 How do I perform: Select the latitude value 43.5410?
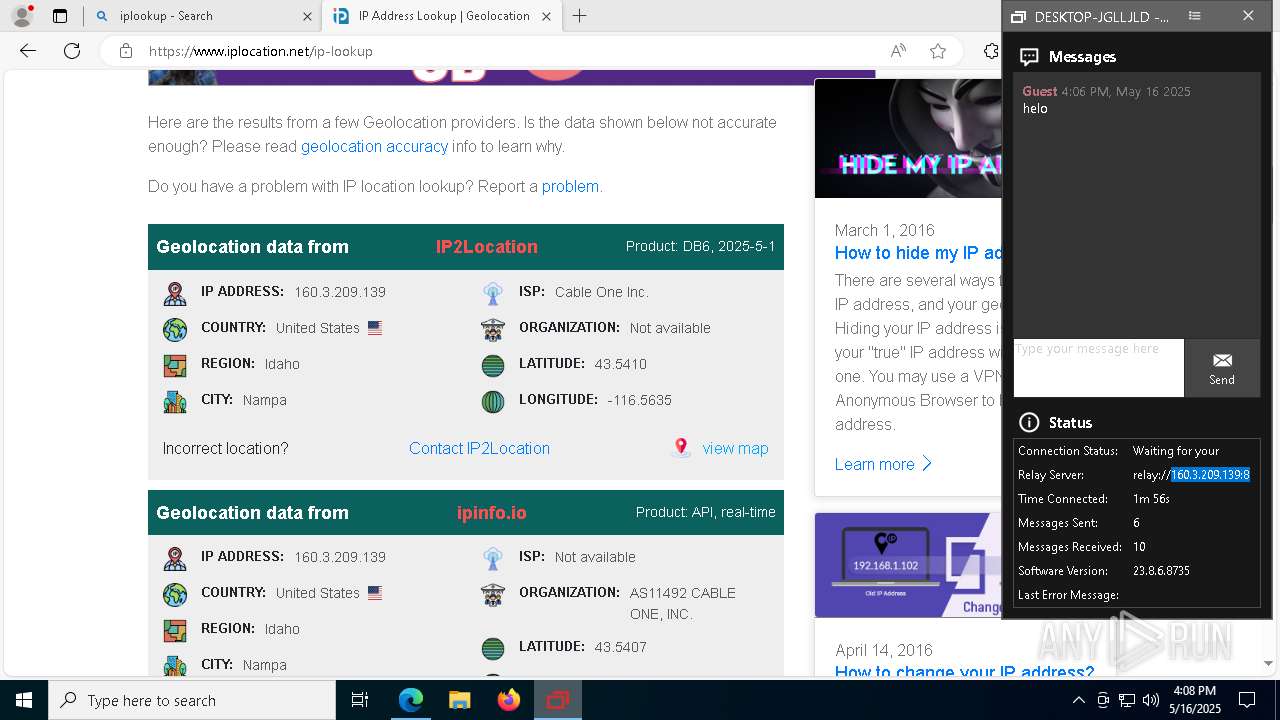(x=620, y=364)
